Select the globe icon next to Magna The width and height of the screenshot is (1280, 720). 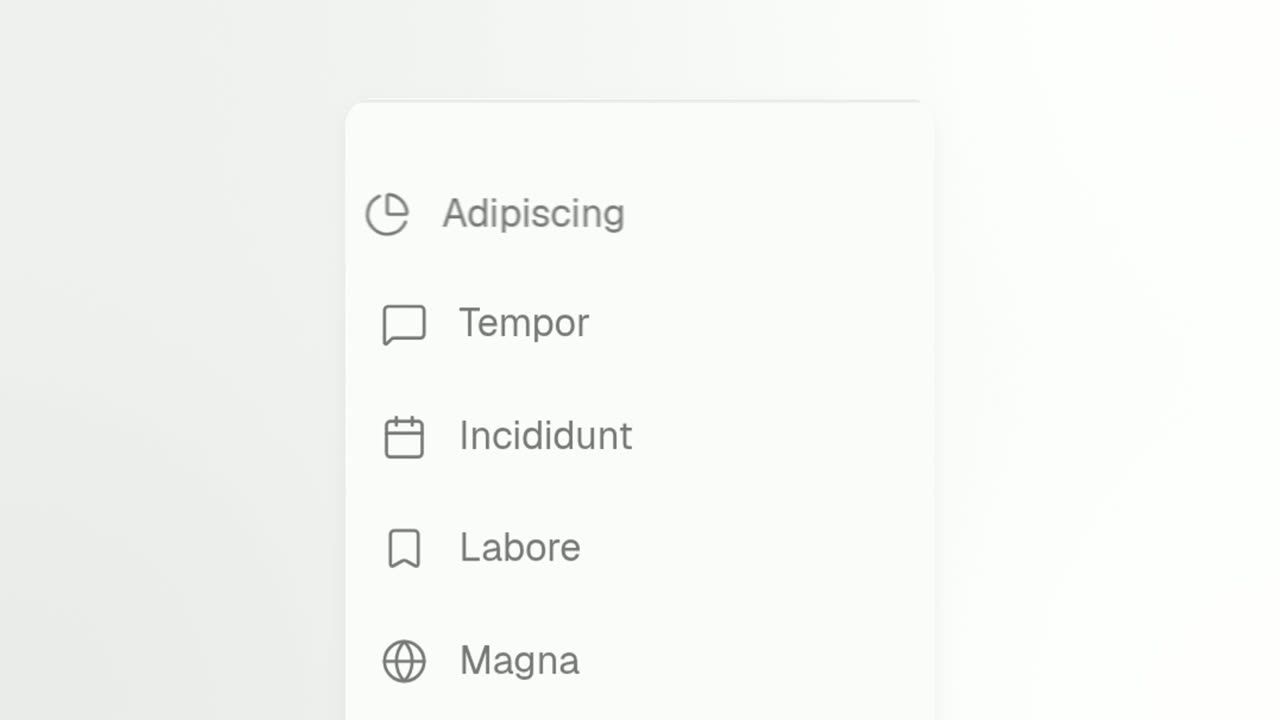pyautogui.click(x=404, y=661)
